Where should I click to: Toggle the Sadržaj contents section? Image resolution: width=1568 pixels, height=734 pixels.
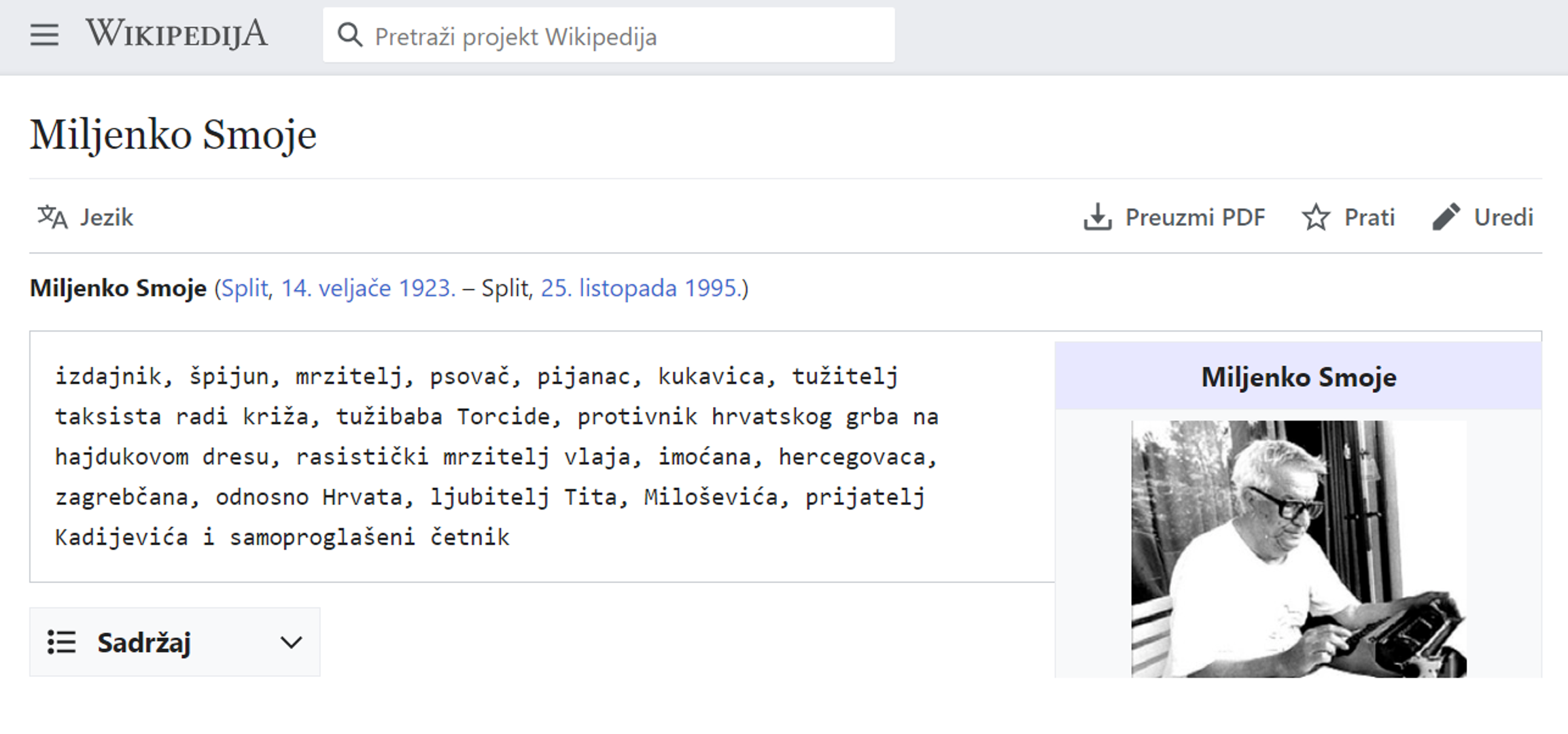pos(144,642)
